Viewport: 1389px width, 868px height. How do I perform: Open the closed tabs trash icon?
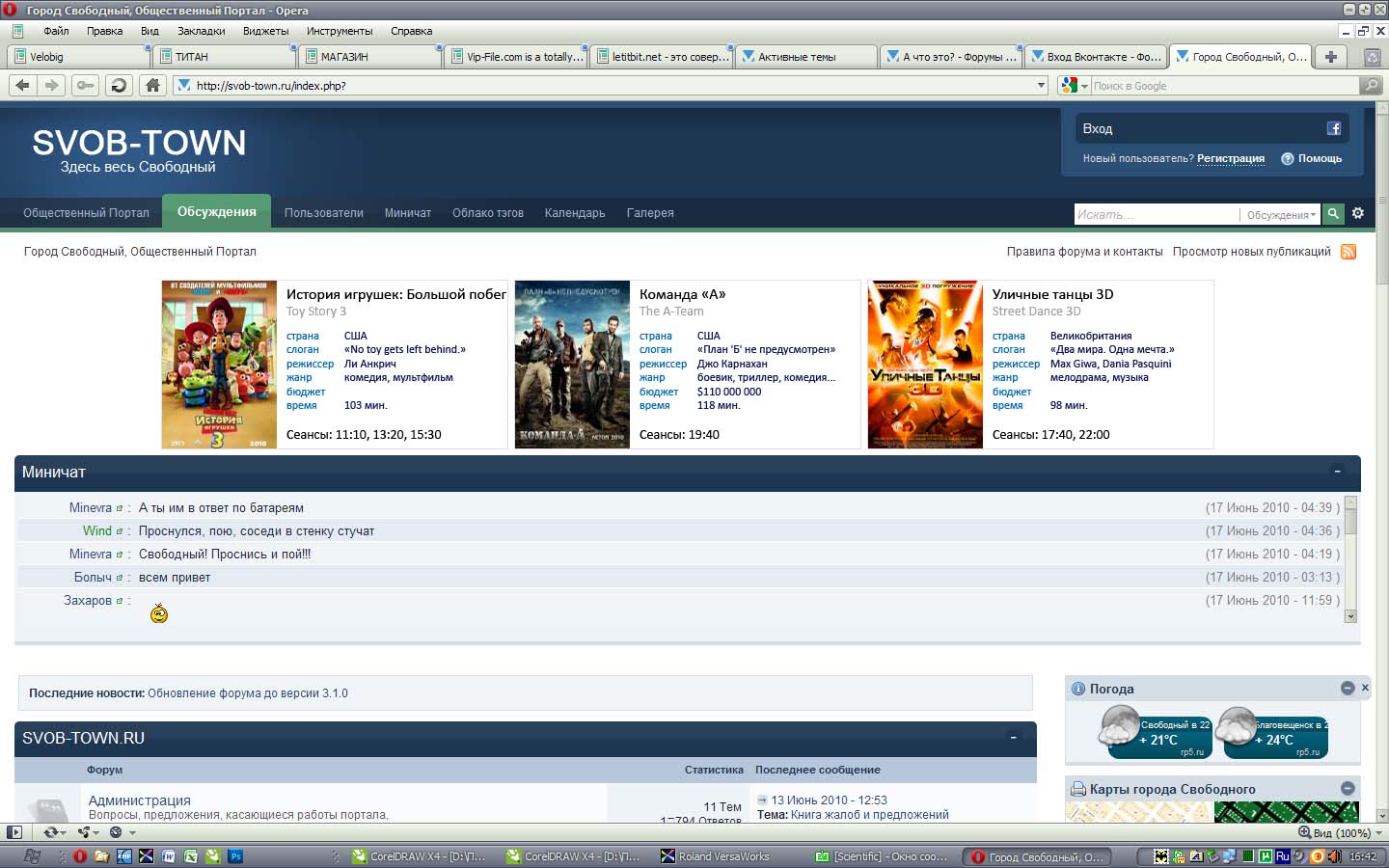(x=1372, y=57)
